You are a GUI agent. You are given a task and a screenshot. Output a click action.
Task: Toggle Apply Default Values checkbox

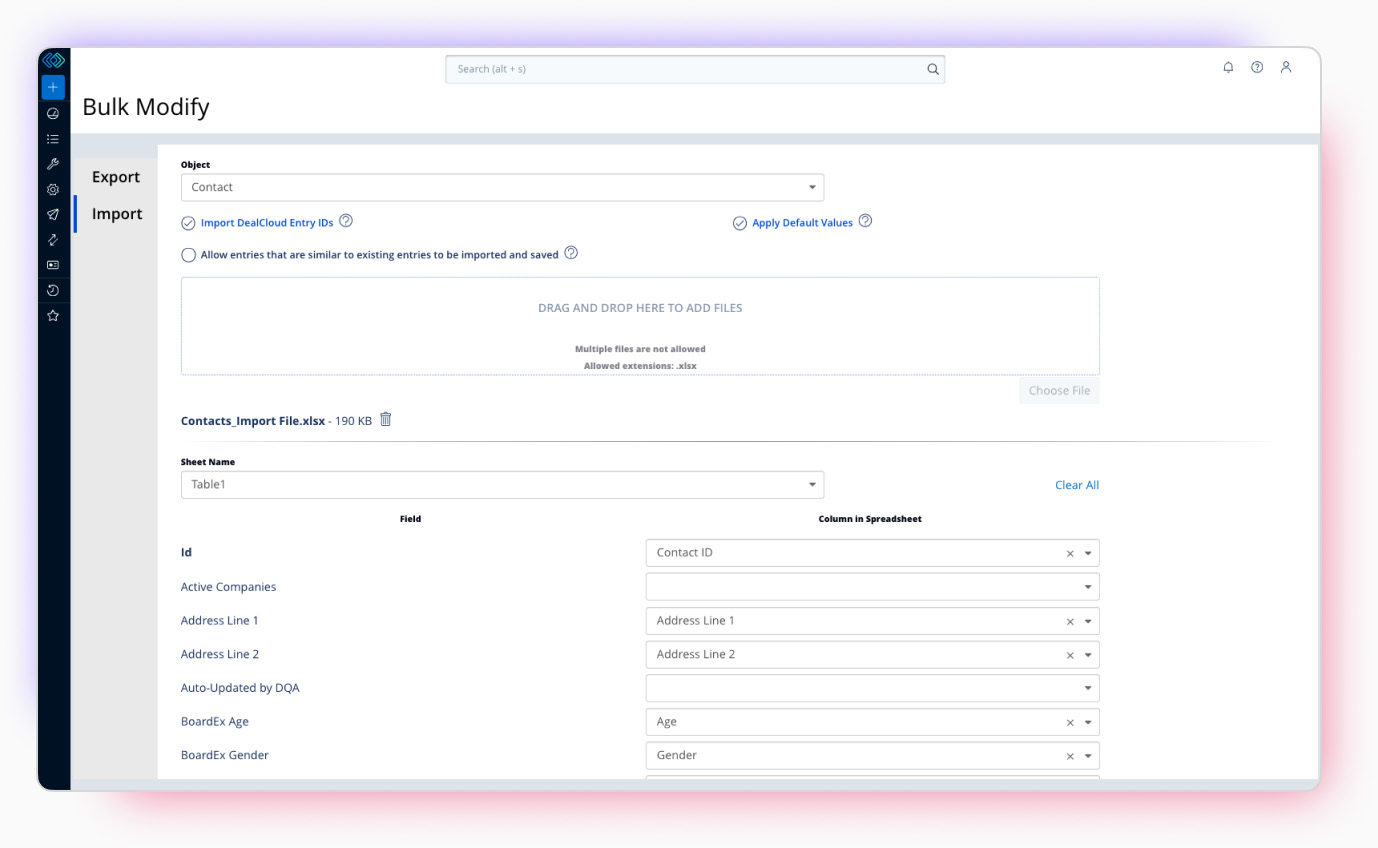tap(740, 223)
